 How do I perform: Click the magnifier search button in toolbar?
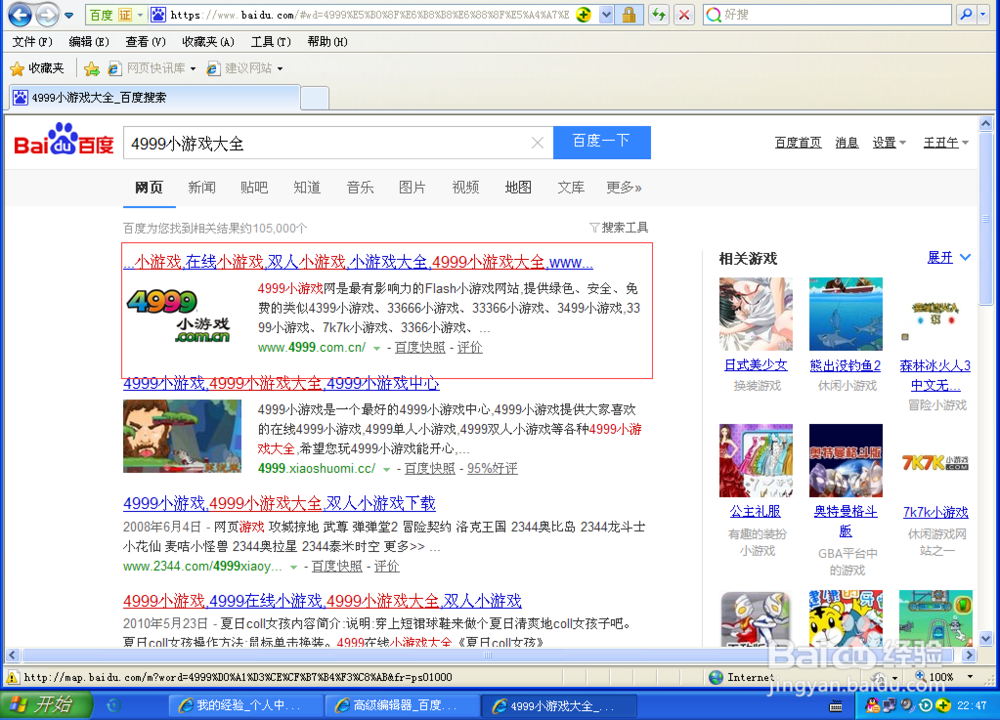(966, 14)
